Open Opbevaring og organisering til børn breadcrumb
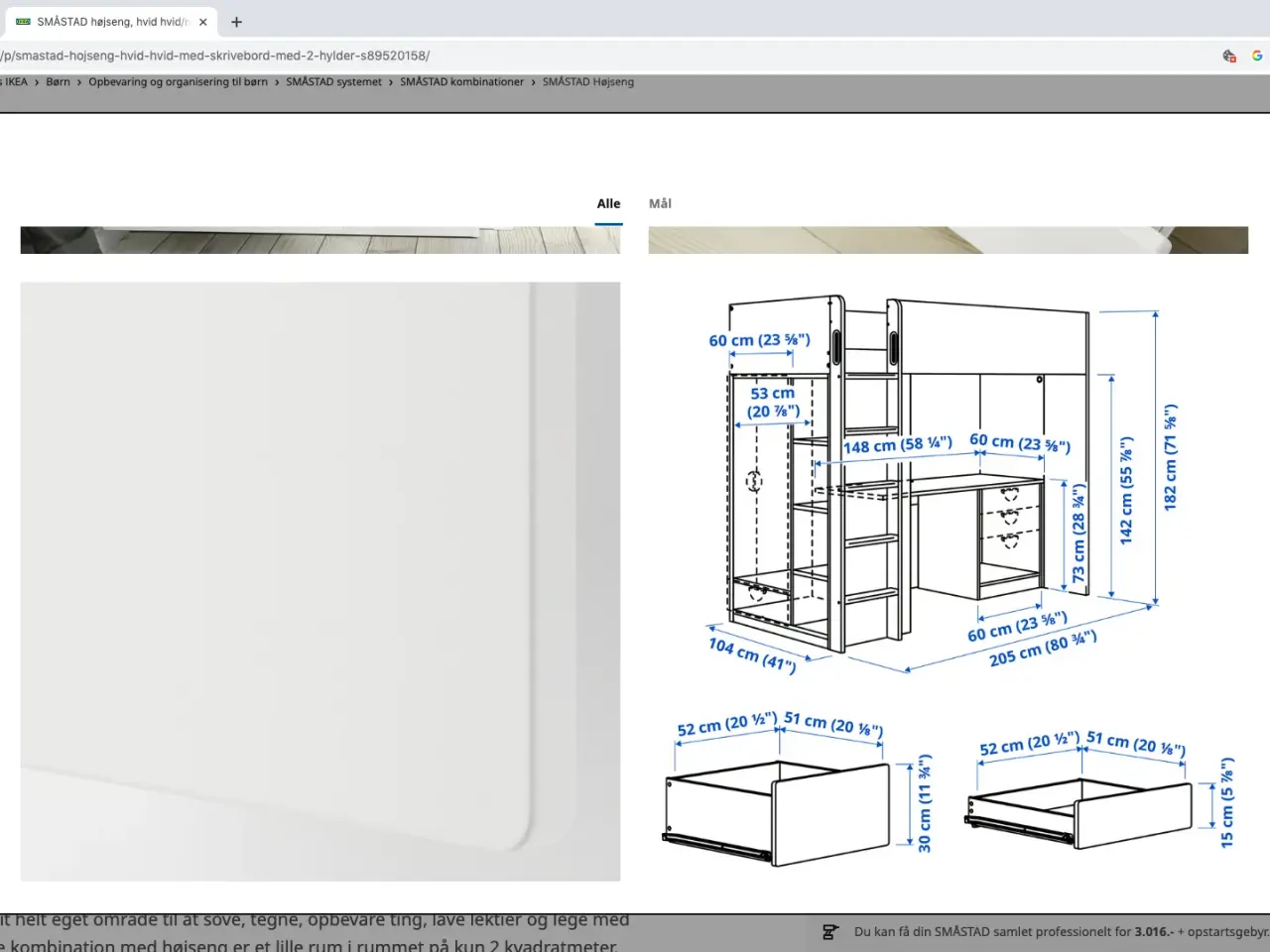The width and height of the screenshot is (1270, 952). click(178, 82)
